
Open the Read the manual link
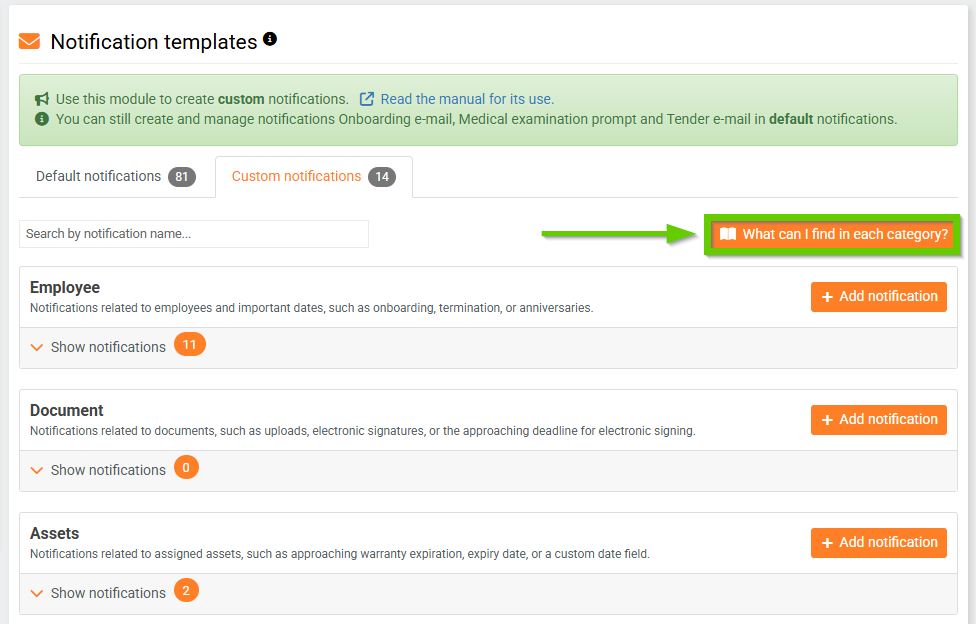[x=467, y=99]
